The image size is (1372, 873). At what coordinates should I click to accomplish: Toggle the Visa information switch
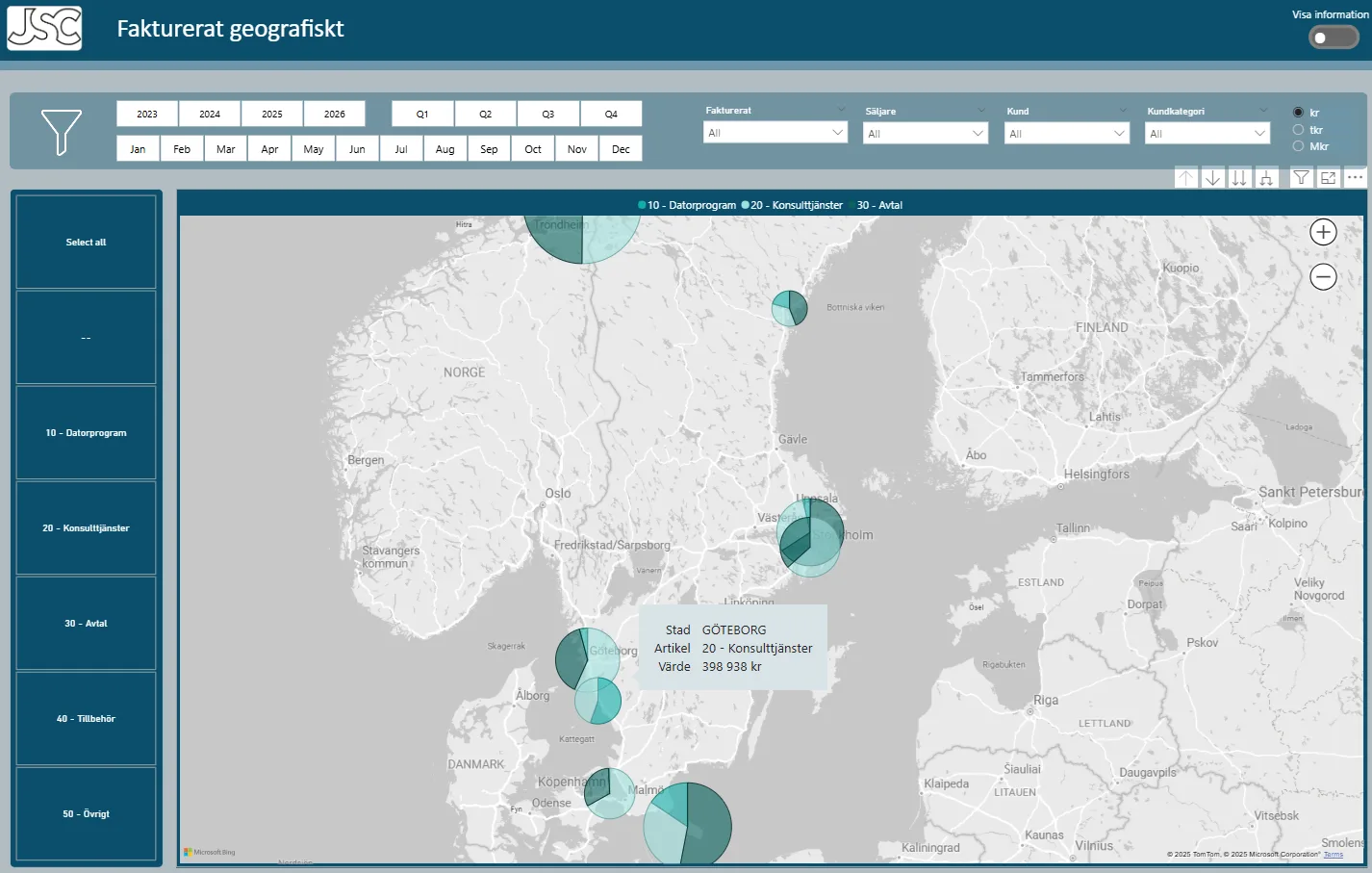tap(1334, 38)
